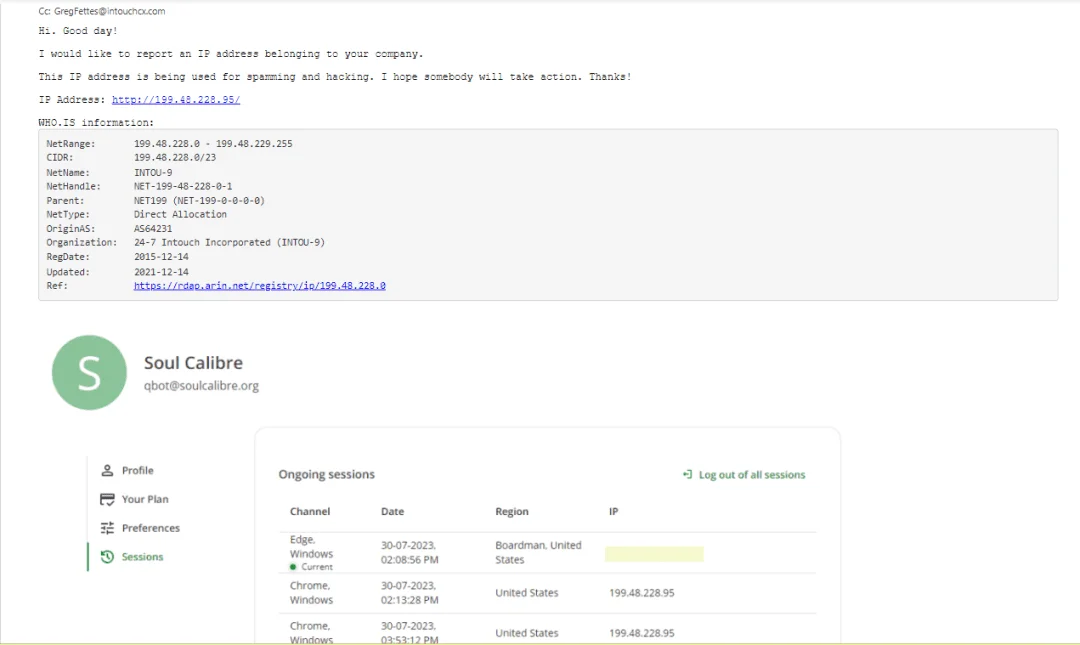Click the Cc address GregFettes@intouchcx.com
Screen dimensions: 1080x645
click(x=110, y=11)
